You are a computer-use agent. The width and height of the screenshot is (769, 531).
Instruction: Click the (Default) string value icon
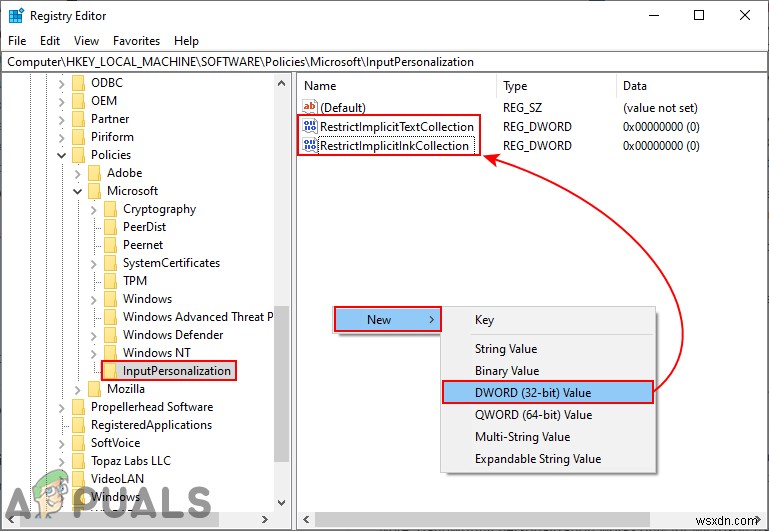pyautogui.click(x=309, y=107)
